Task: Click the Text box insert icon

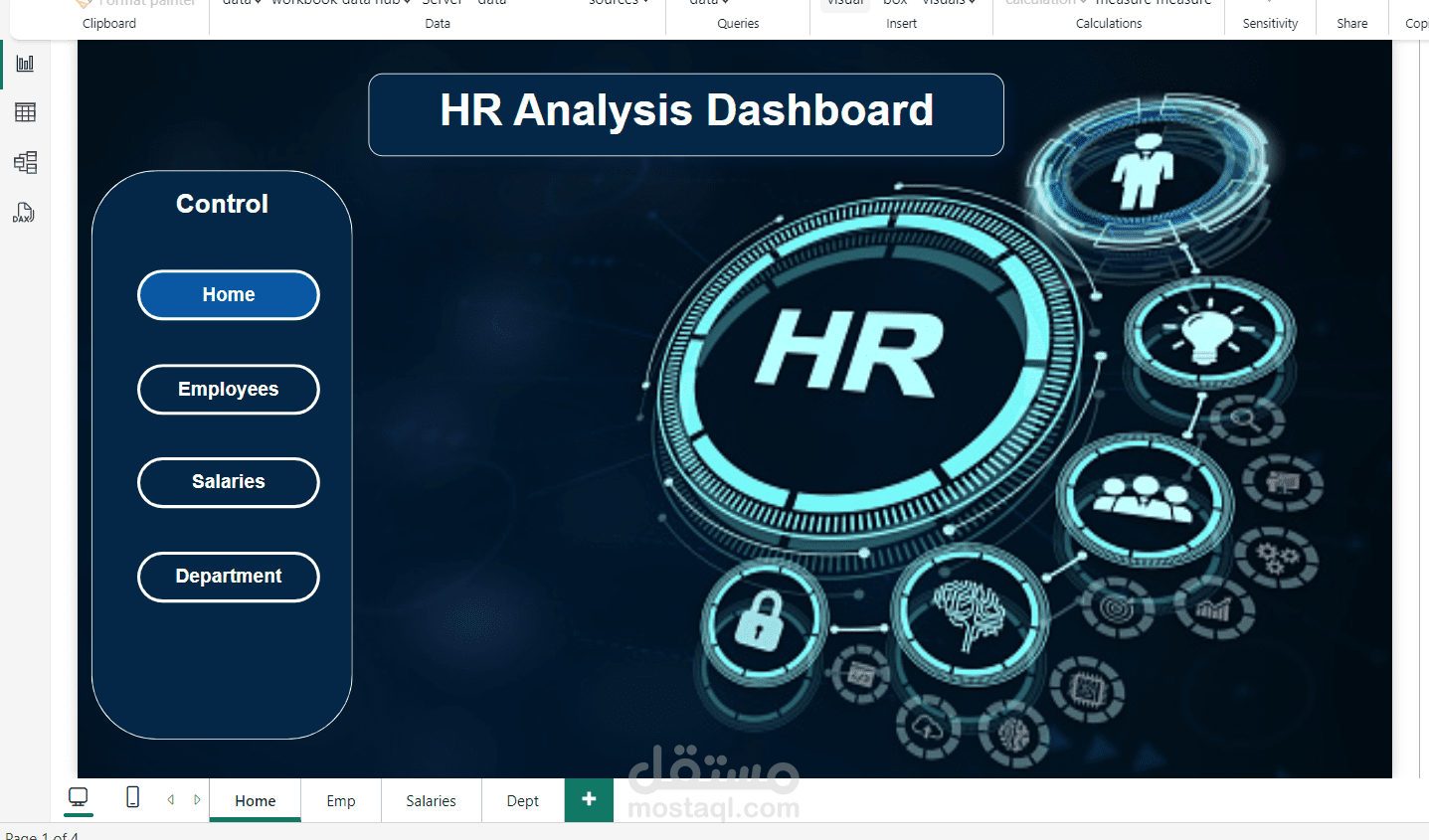Action: point(894,4)
